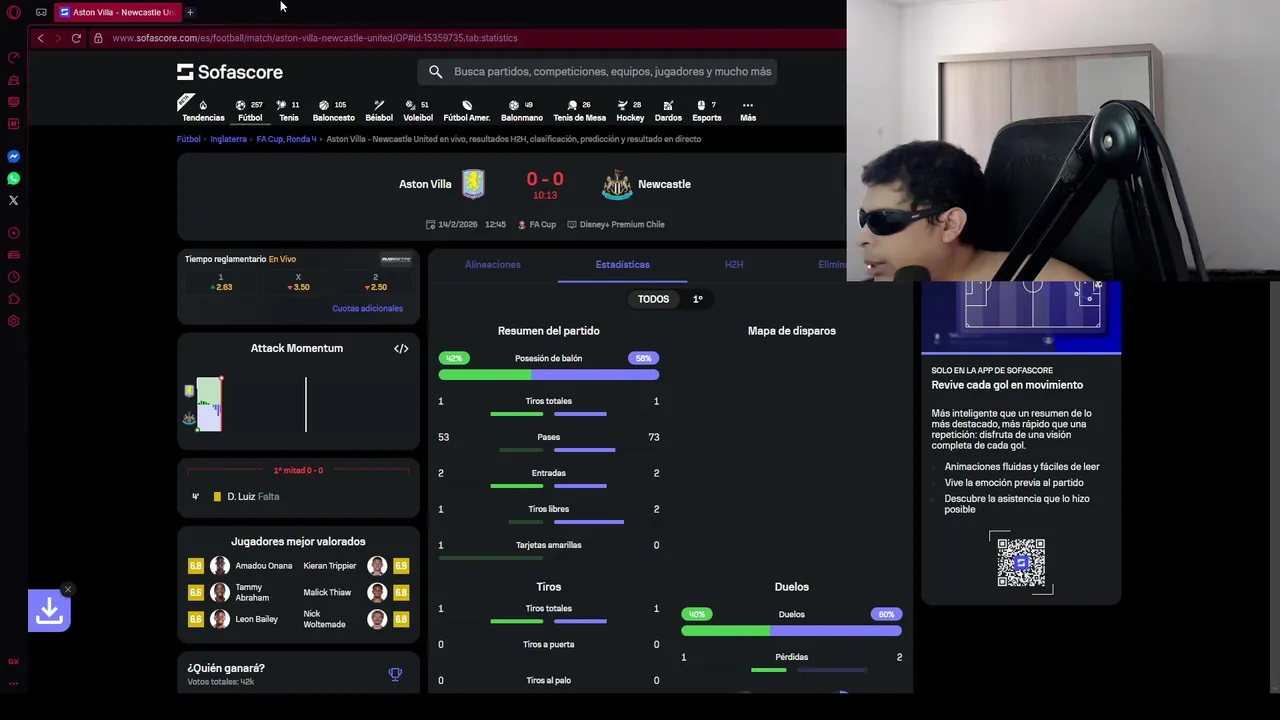The image size is (1280, 720).
Task: Open the sidebar Player icon
Action: coord(13,233)
